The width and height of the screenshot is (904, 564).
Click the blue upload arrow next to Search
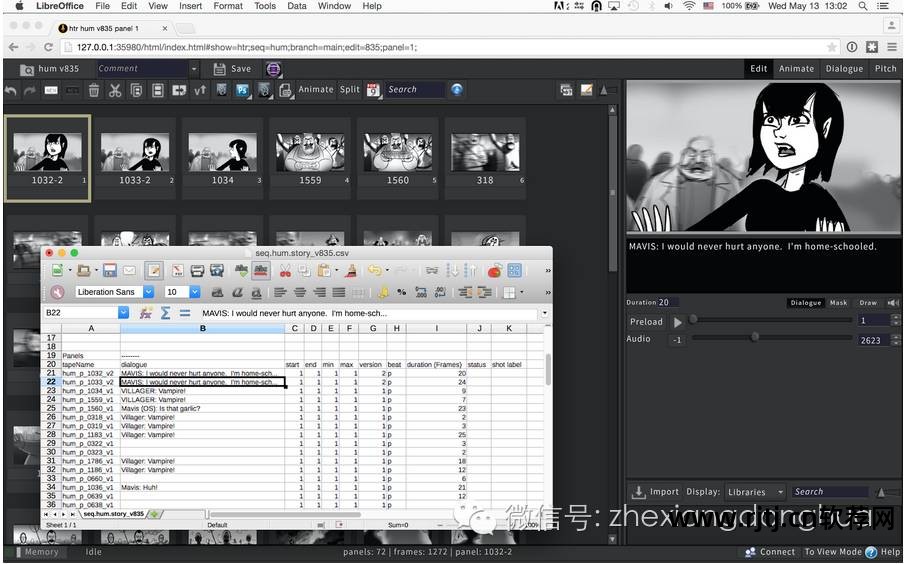pyautogui.click(x=457, y=90)
